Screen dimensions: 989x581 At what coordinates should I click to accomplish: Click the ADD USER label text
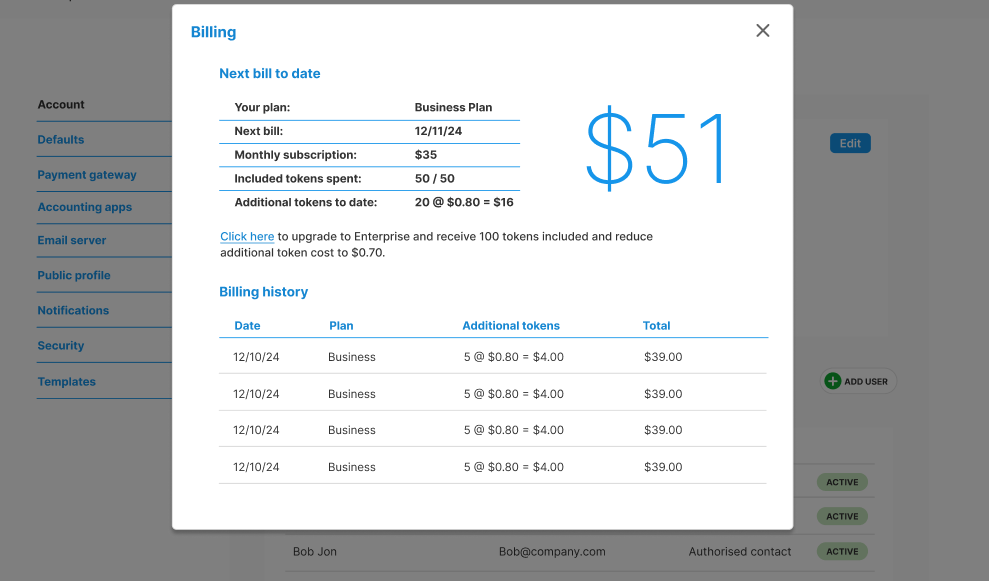coord(865,382)
